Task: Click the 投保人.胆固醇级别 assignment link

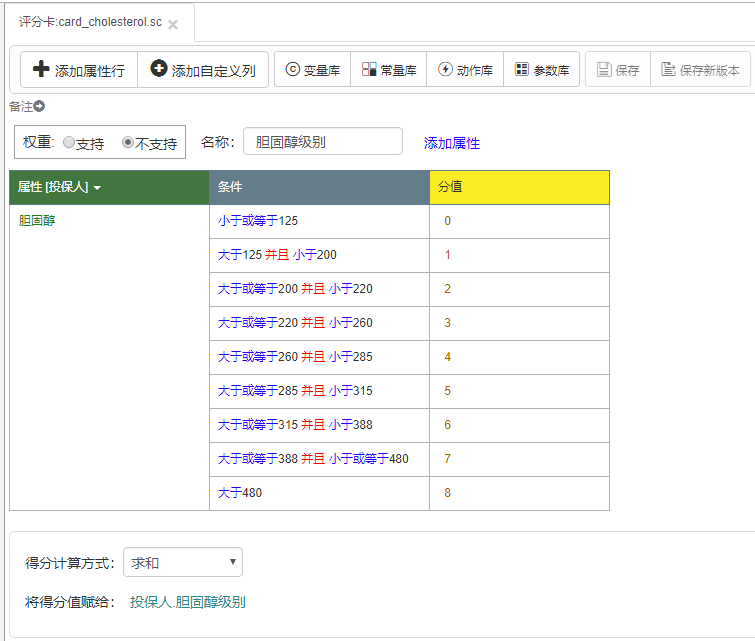Action: click(187, 602)
